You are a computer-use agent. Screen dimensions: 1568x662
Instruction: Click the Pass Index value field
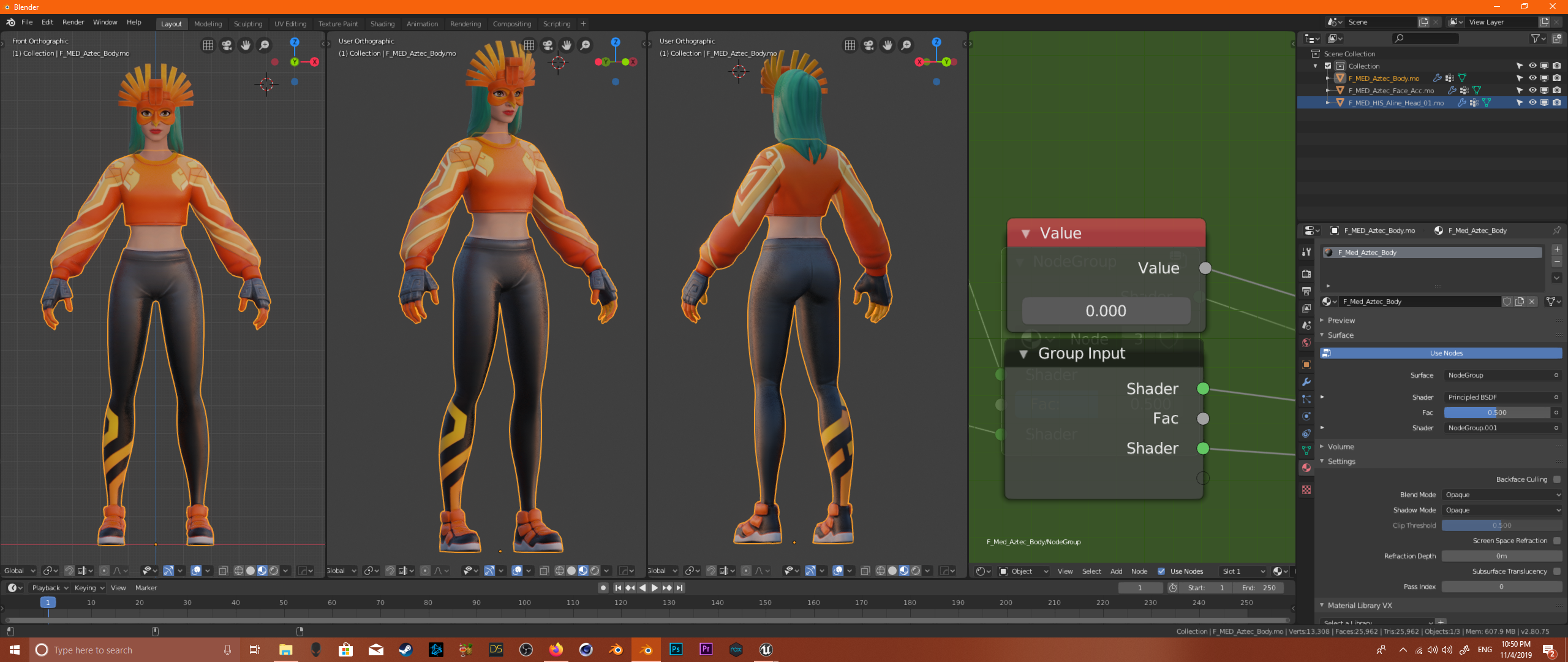tap(1501, 587)
